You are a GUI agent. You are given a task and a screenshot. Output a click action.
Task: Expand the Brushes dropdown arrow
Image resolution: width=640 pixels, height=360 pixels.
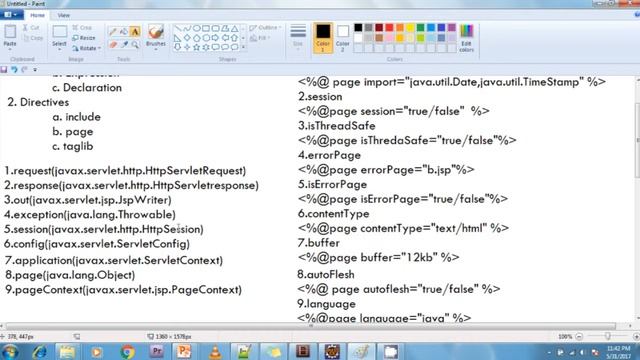156,49
